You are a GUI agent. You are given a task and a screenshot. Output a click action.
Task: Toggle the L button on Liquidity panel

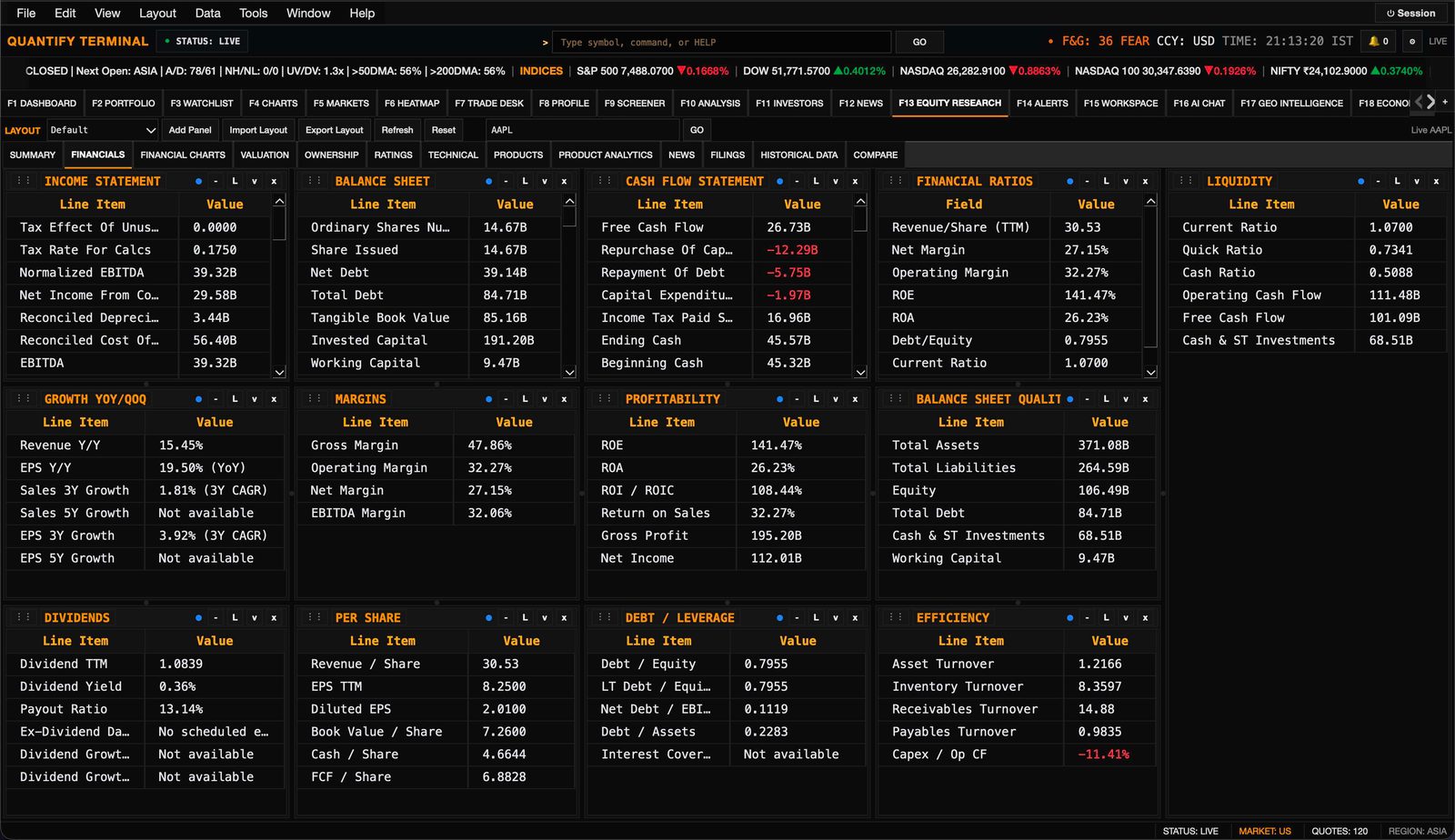pyautogui.click(x=1397, y=181)
